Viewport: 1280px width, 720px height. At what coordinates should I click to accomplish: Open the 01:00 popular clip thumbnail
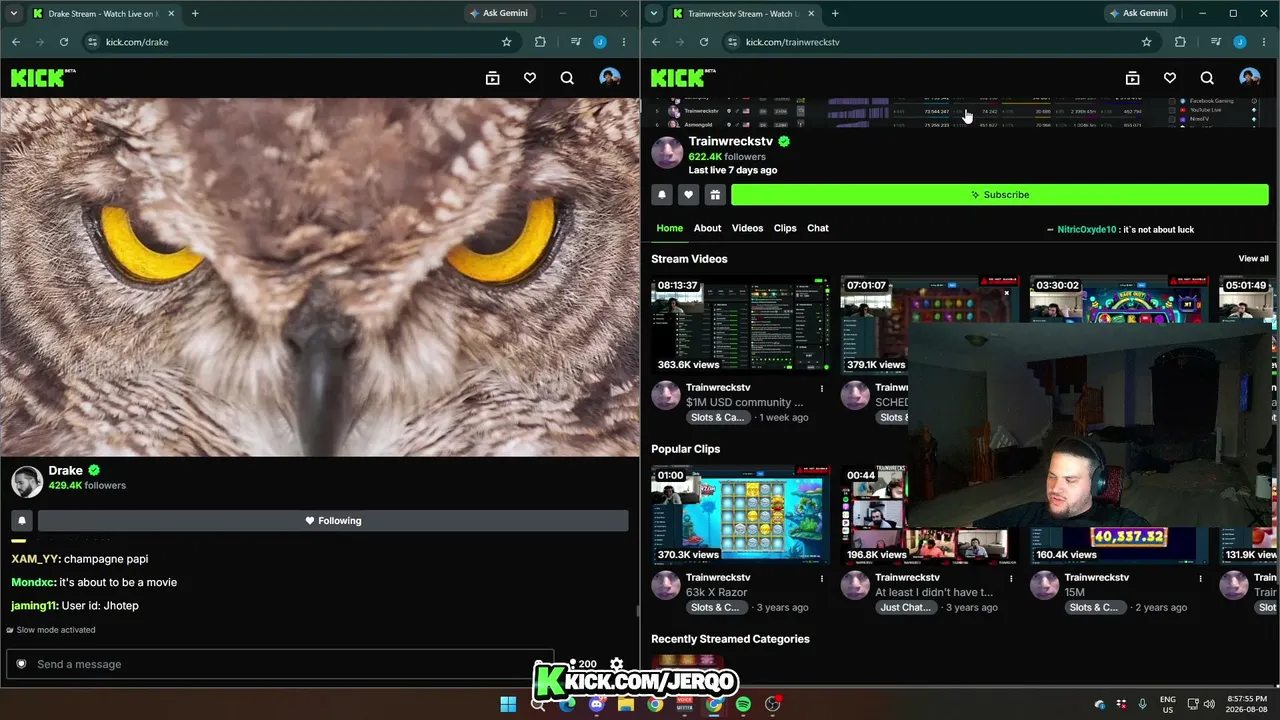[x=740, y=514]
